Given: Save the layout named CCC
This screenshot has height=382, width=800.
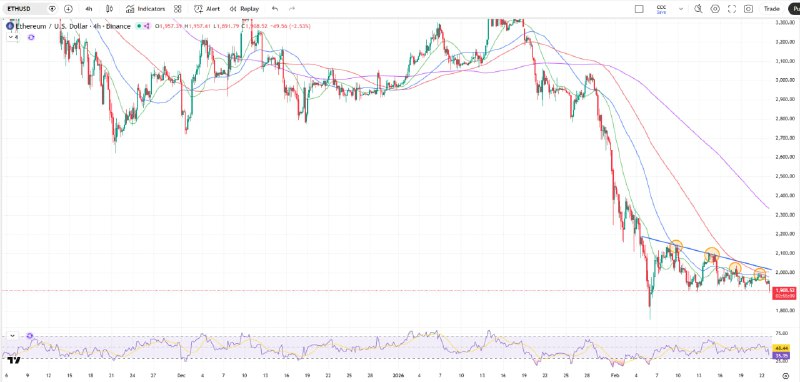Looking at the screenshot, I should tap(661, 9).
